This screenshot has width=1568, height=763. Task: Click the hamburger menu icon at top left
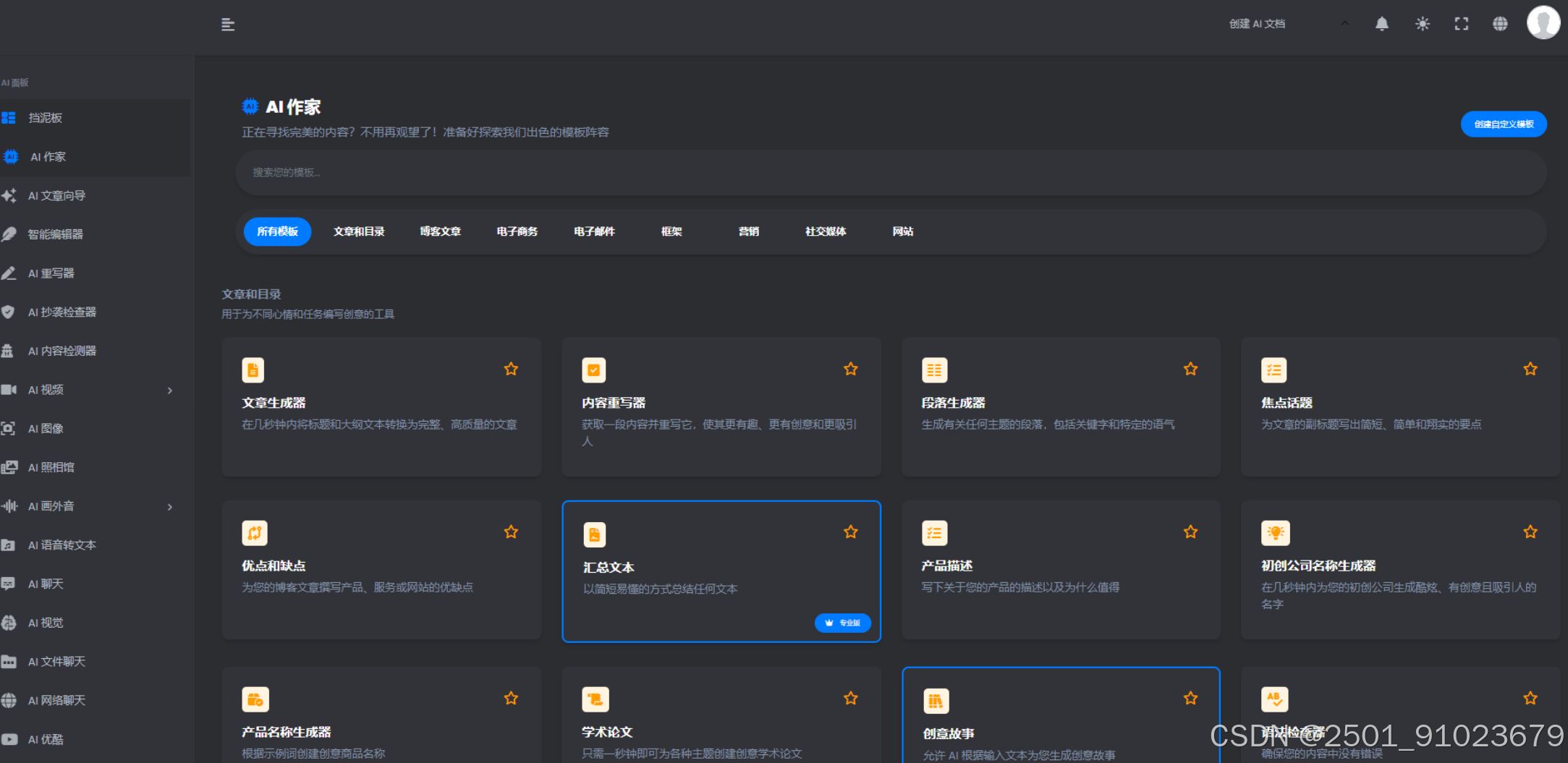(227, 24)
